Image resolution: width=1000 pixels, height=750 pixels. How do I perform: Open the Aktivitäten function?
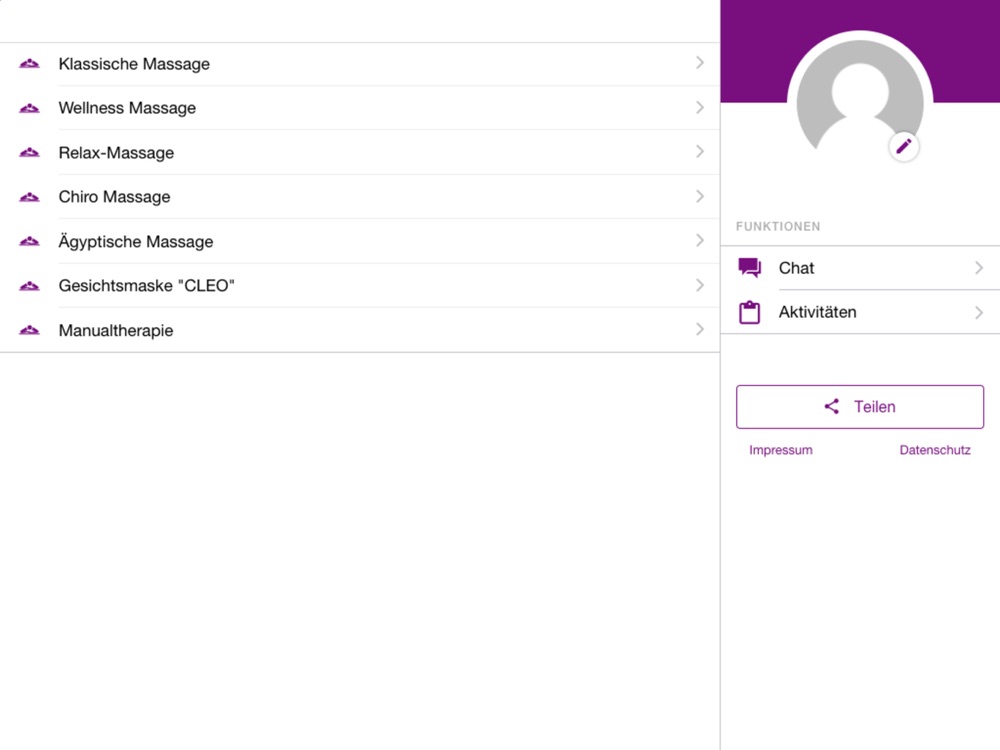click(x=860, y=312)
